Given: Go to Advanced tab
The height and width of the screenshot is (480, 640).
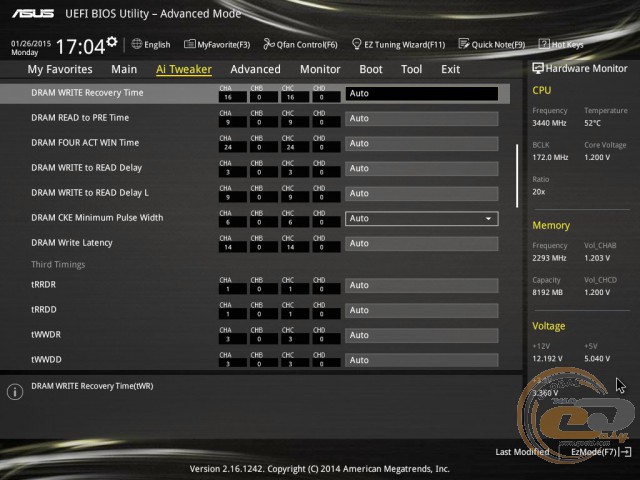Looking at the screenshot, I should click(256, 69).
